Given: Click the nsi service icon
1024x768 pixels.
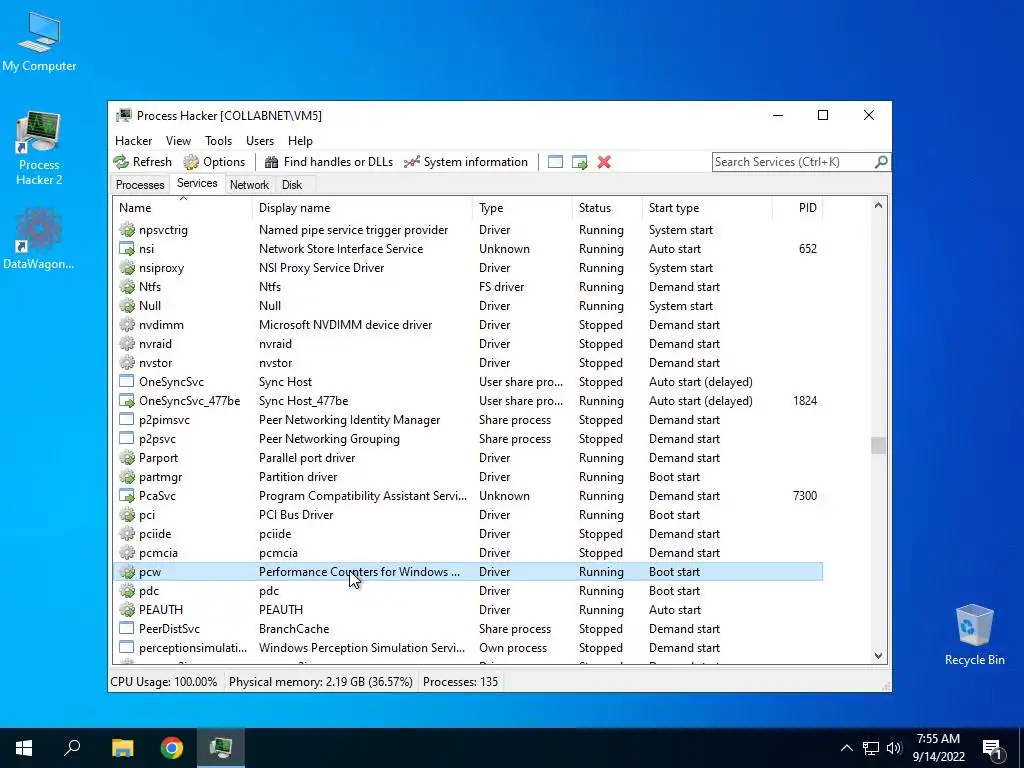Looking at the screenshot, I should click(127, 249).
